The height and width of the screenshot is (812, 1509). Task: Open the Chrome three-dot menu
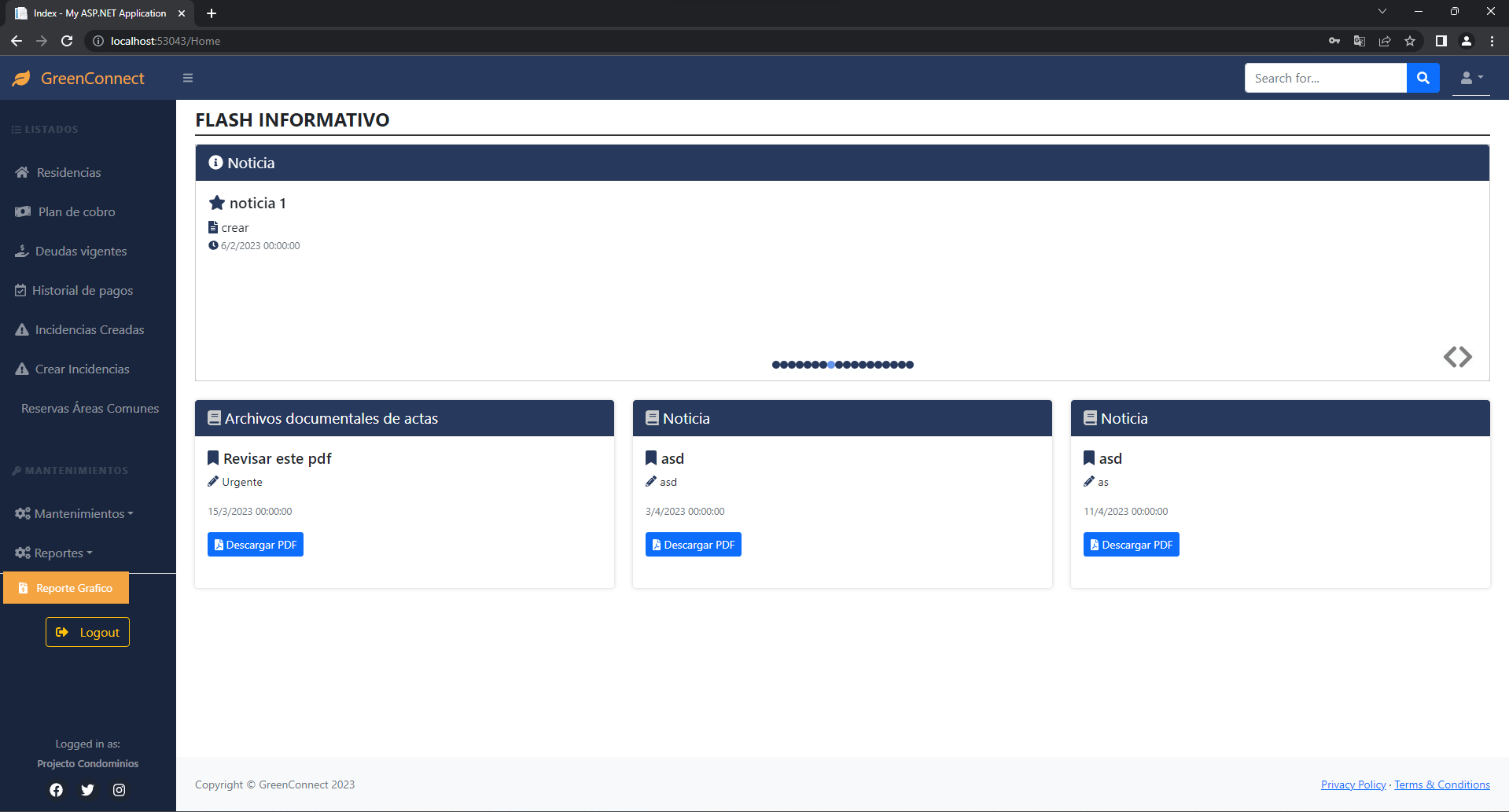(1492, 41)
